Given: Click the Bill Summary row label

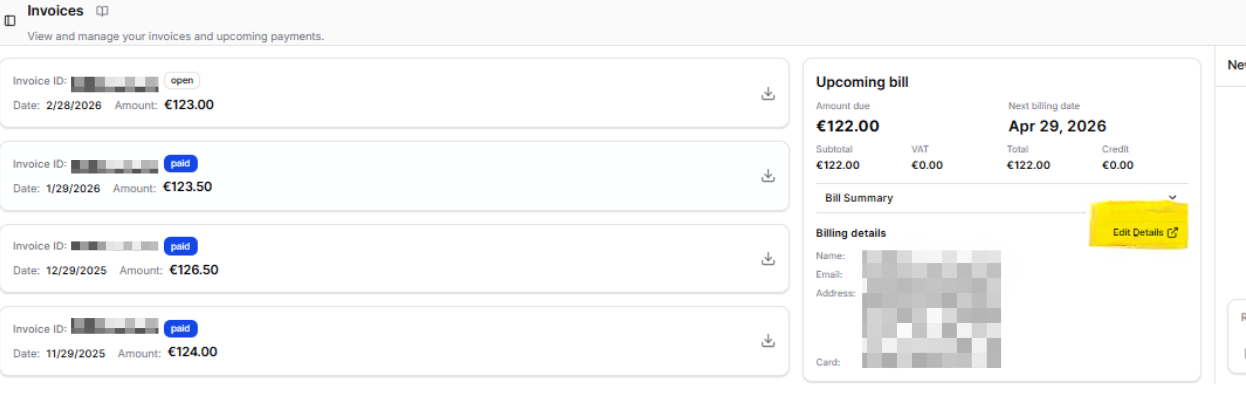Looking at the screenshot, I should point(859,198).
